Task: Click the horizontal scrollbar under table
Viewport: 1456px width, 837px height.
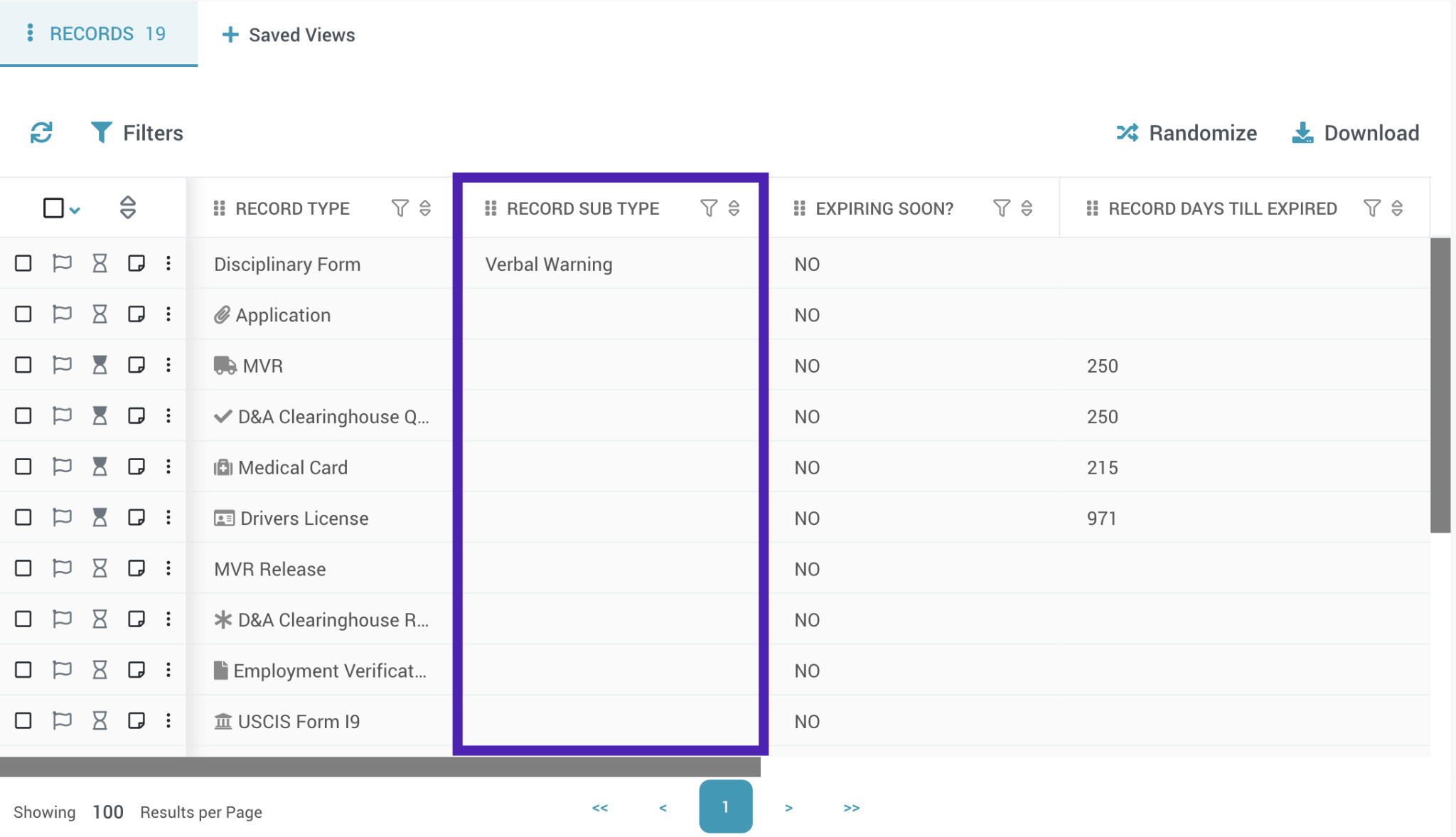Action: [x=380, y=767]
